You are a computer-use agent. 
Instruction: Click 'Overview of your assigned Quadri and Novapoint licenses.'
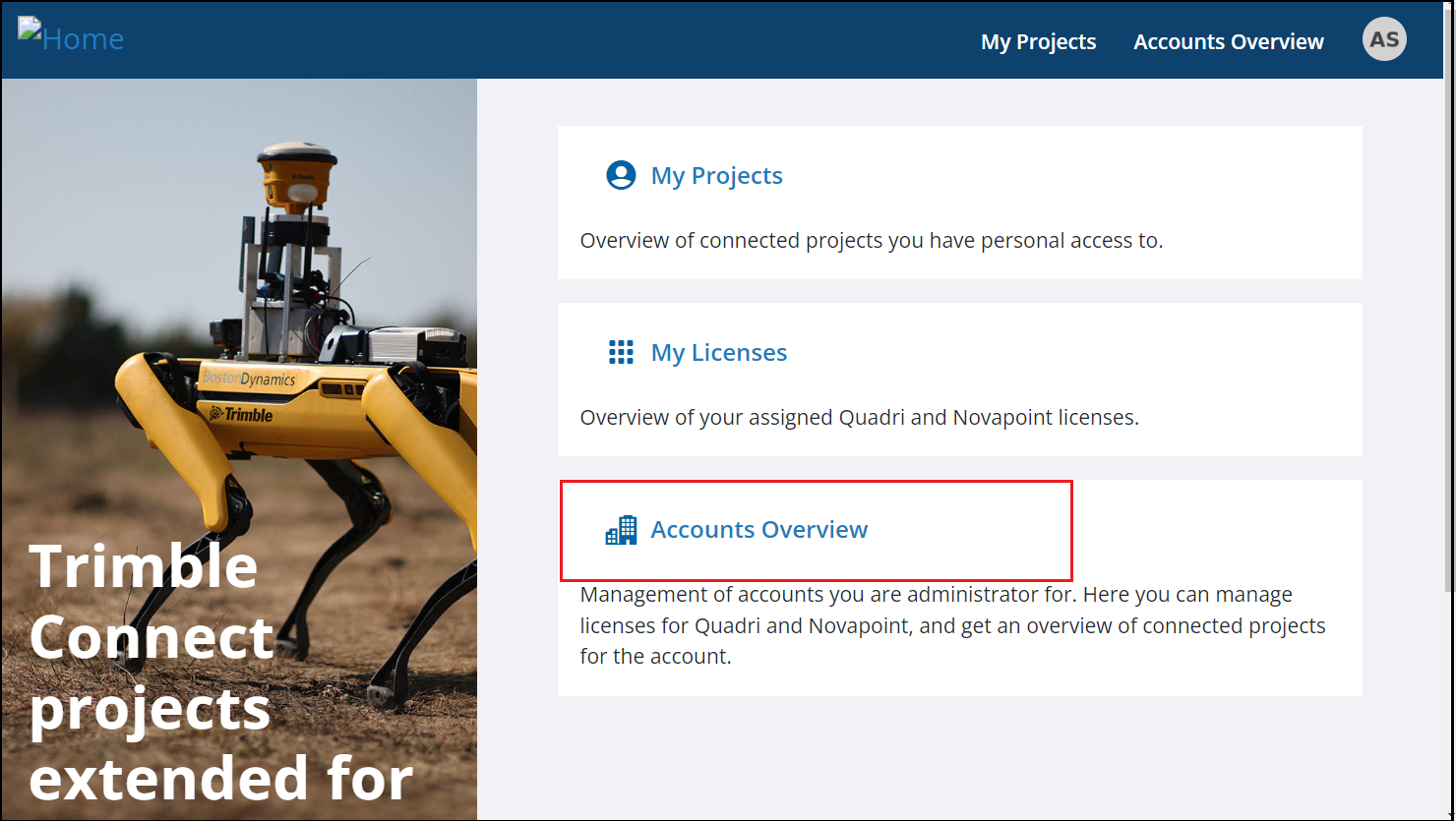(860, 418)
